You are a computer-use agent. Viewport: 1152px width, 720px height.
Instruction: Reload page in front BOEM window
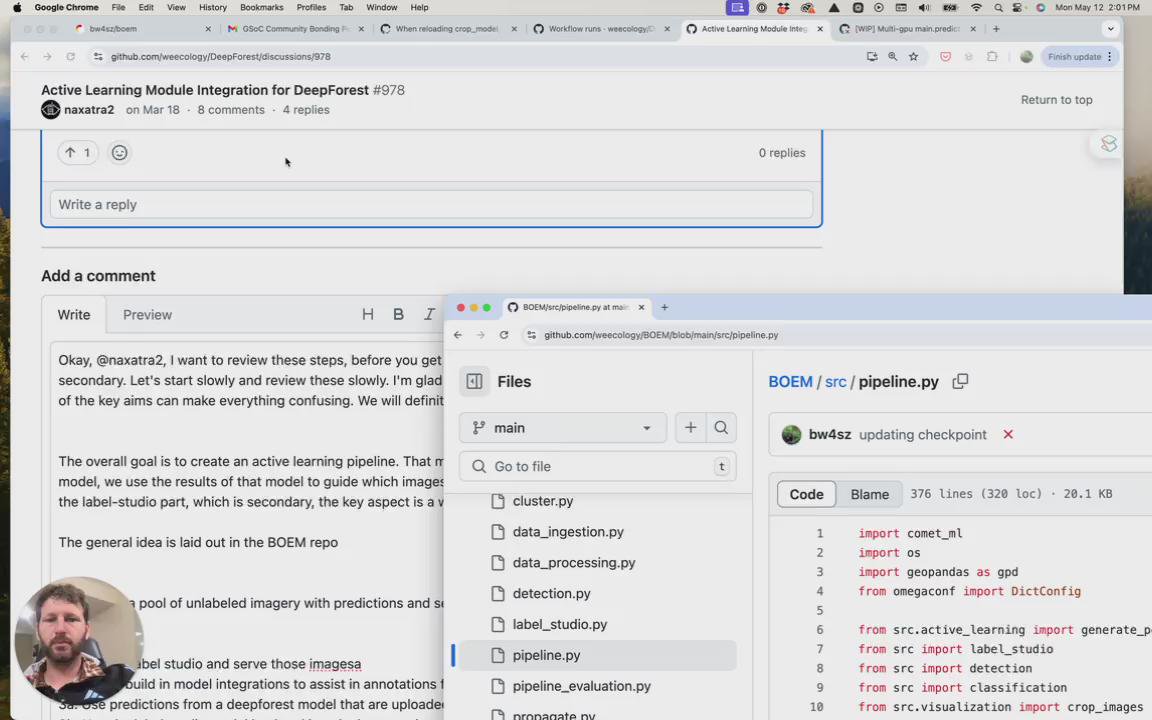coord(504,335)
